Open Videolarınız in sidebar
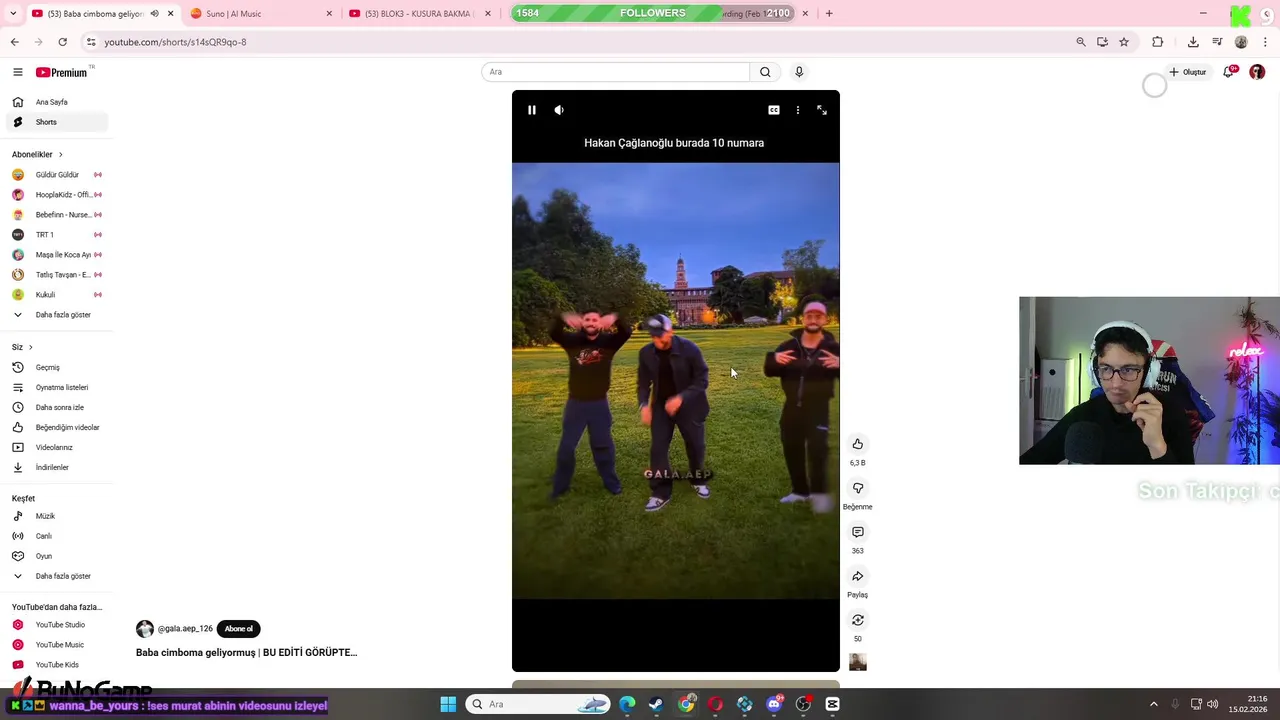Image resolution: width=1280 pixels, height=720 pixels. click(x=56, y=447)
